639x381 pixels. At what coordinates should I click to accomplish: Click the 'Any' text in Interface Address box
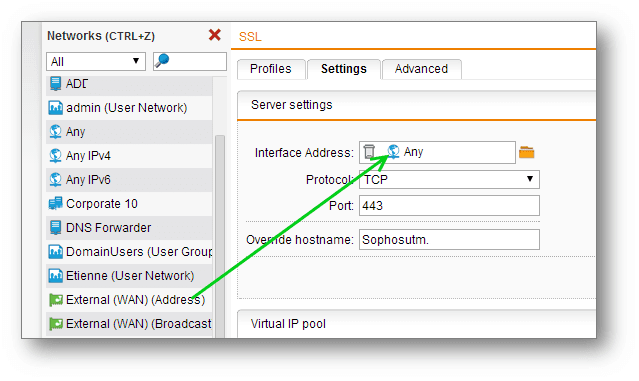413,152
